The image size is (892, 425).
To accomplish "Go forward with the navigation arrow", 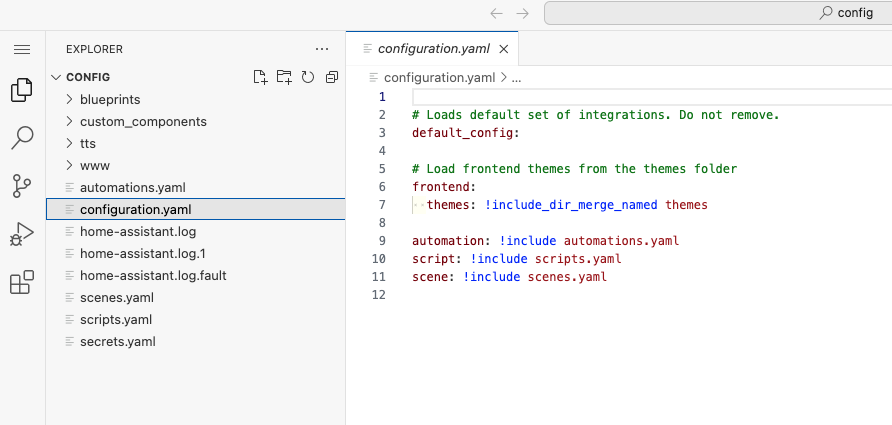I will coord(522,14).
